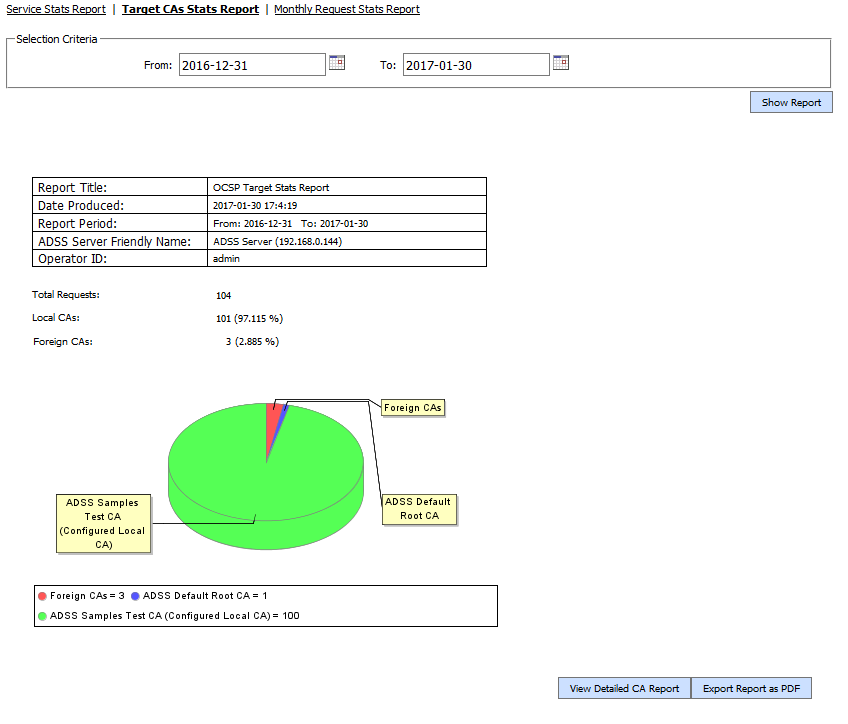Screen dimensions: 848x724
Task: Click the green ADSS Samples Test CA legend dot
Action: [42, 616]
